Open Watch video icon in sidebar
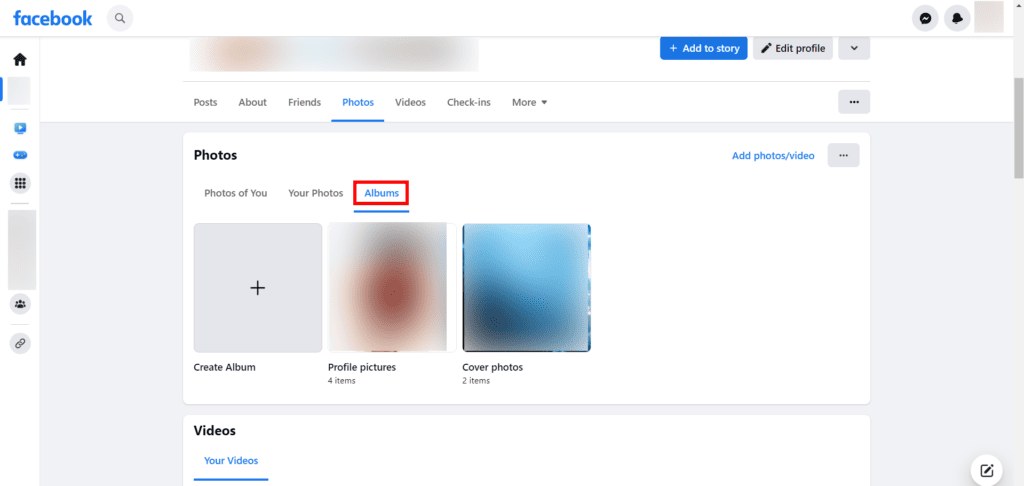Screen dimensions: 1024x486 click(20, 129)
